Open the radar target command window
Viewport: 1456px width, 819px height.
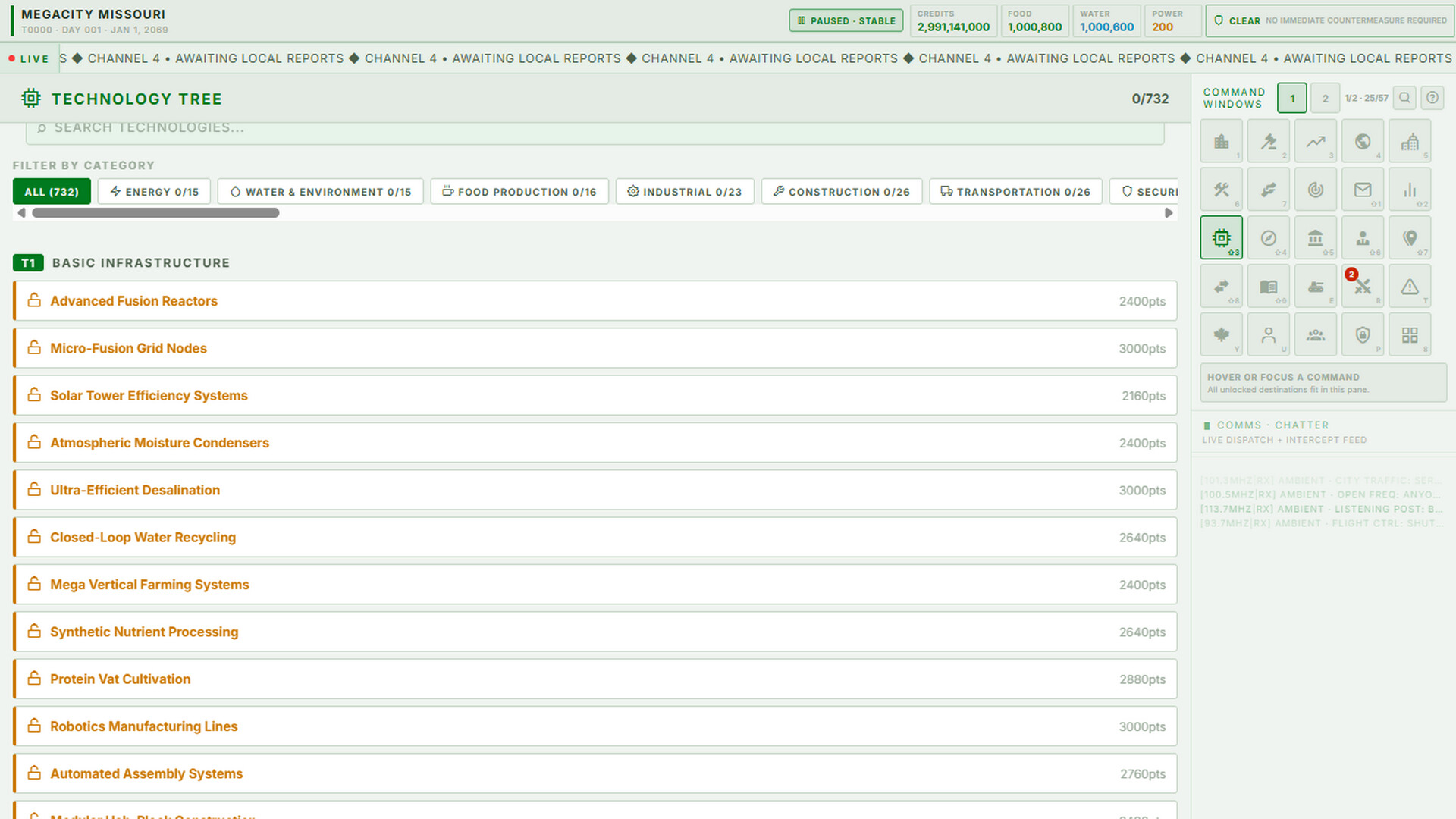pyautogui.click(x=1315, y=190)
